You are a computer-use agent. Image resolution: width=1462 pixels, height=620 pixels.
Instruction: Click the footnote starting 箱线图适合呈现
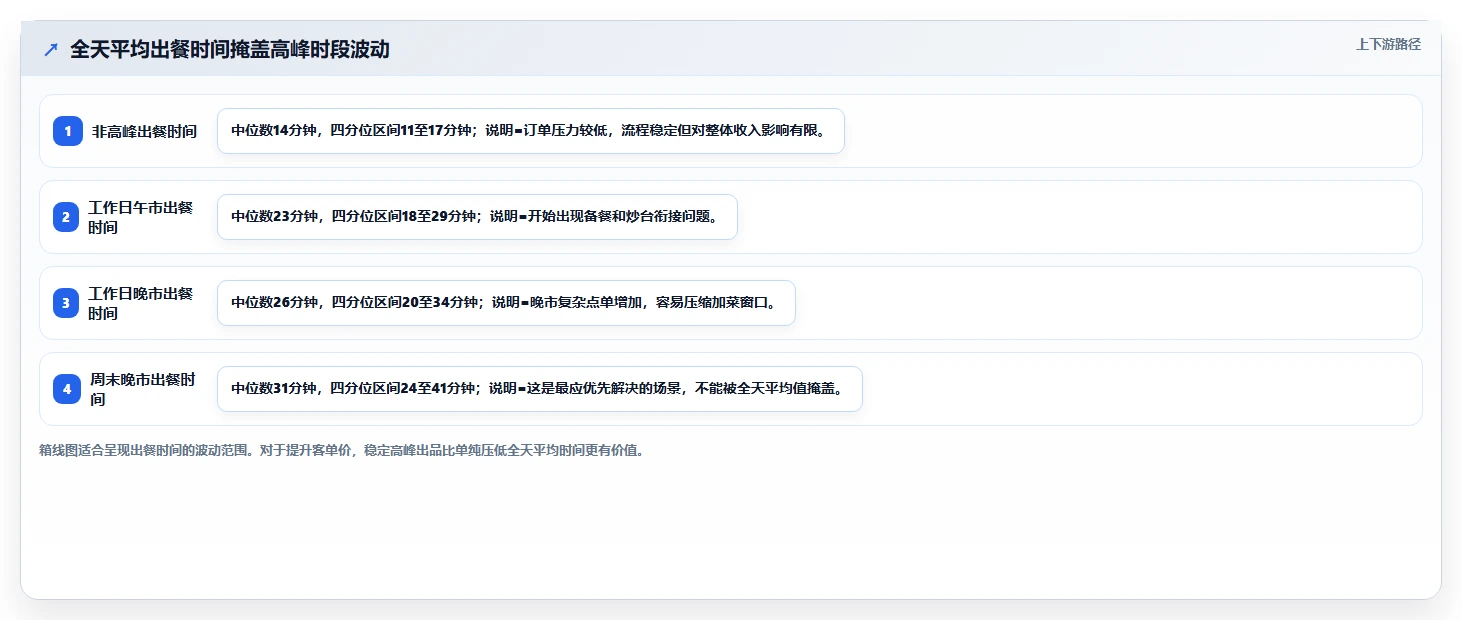[x=341, y=450]
